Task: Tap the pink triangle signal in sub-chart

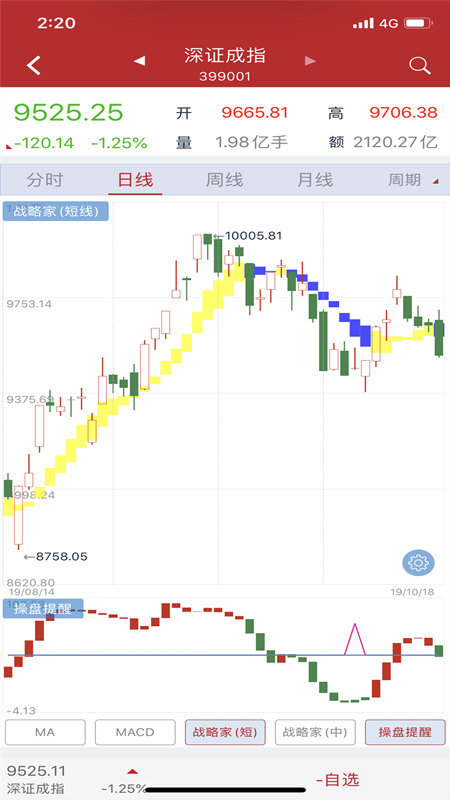Action: coord(355,639)
